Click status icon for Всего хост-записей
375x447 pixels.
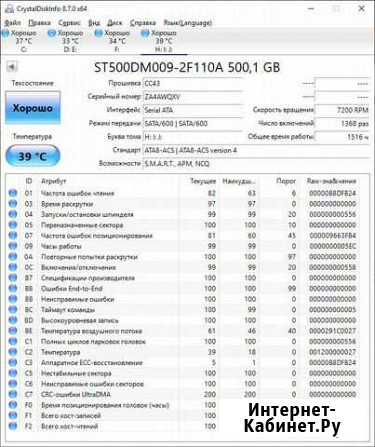coord(13,416)
